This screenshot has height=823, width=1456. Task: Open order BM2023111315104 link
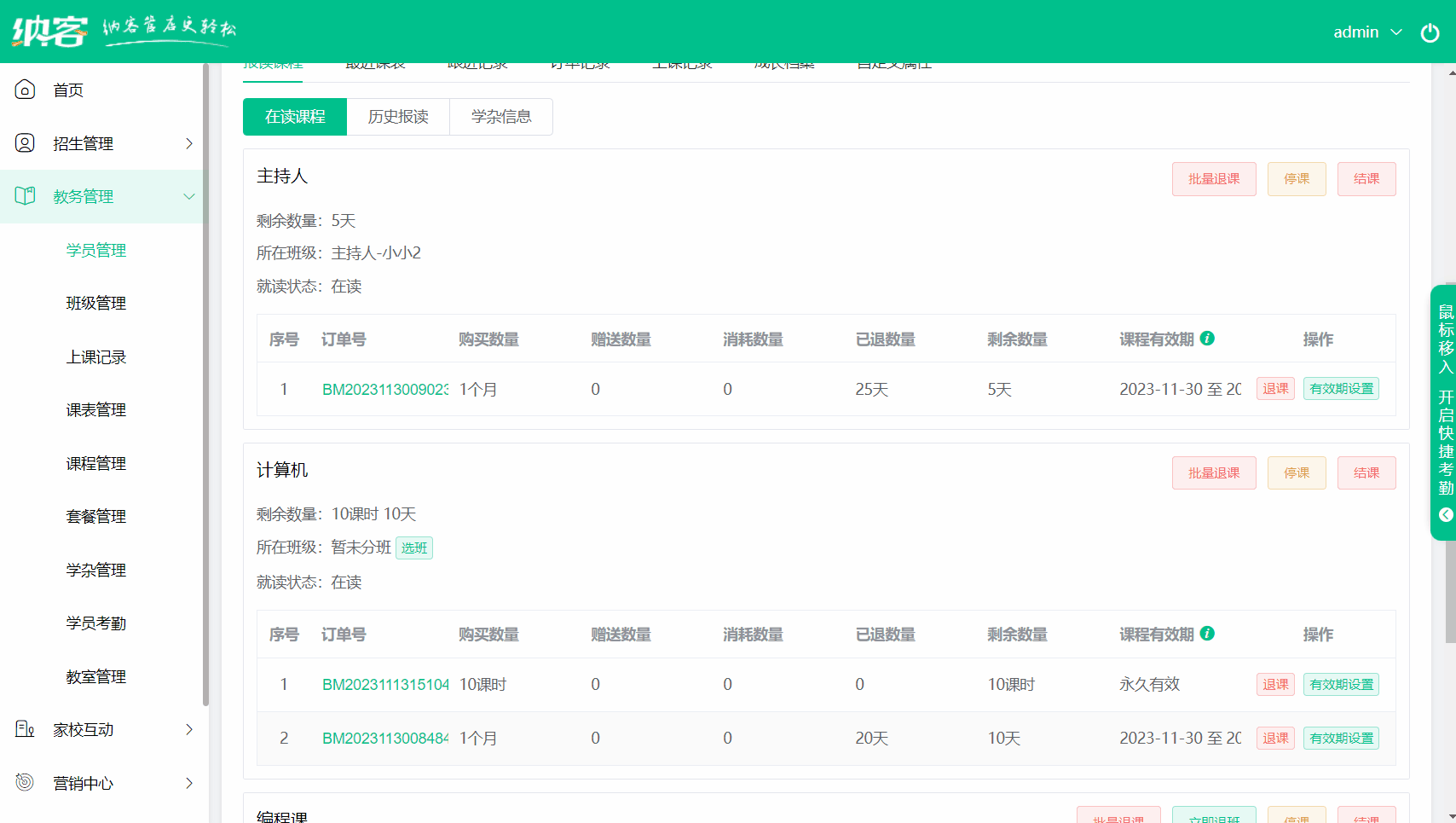(x=384, y=684)
